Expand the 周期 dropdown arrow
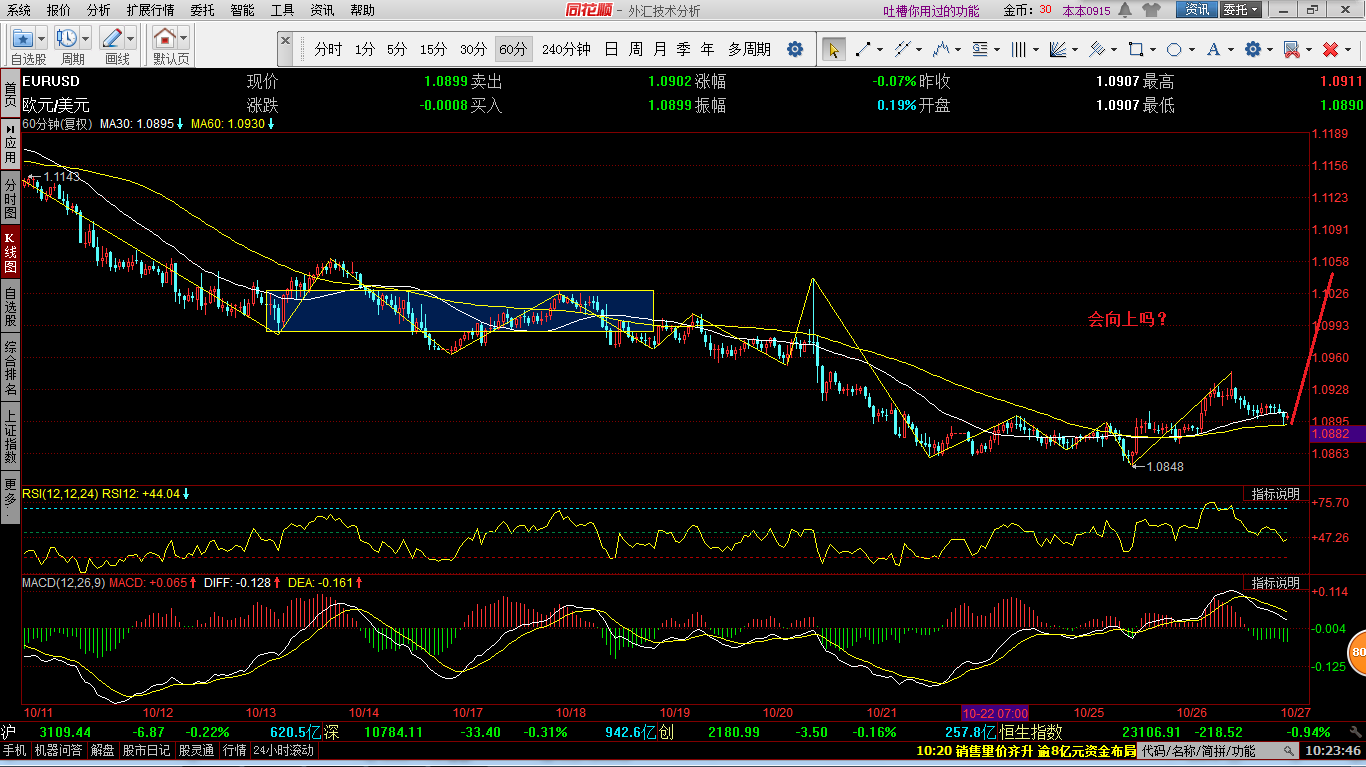This screenshot has height=767, width=1366. point(85,39)
